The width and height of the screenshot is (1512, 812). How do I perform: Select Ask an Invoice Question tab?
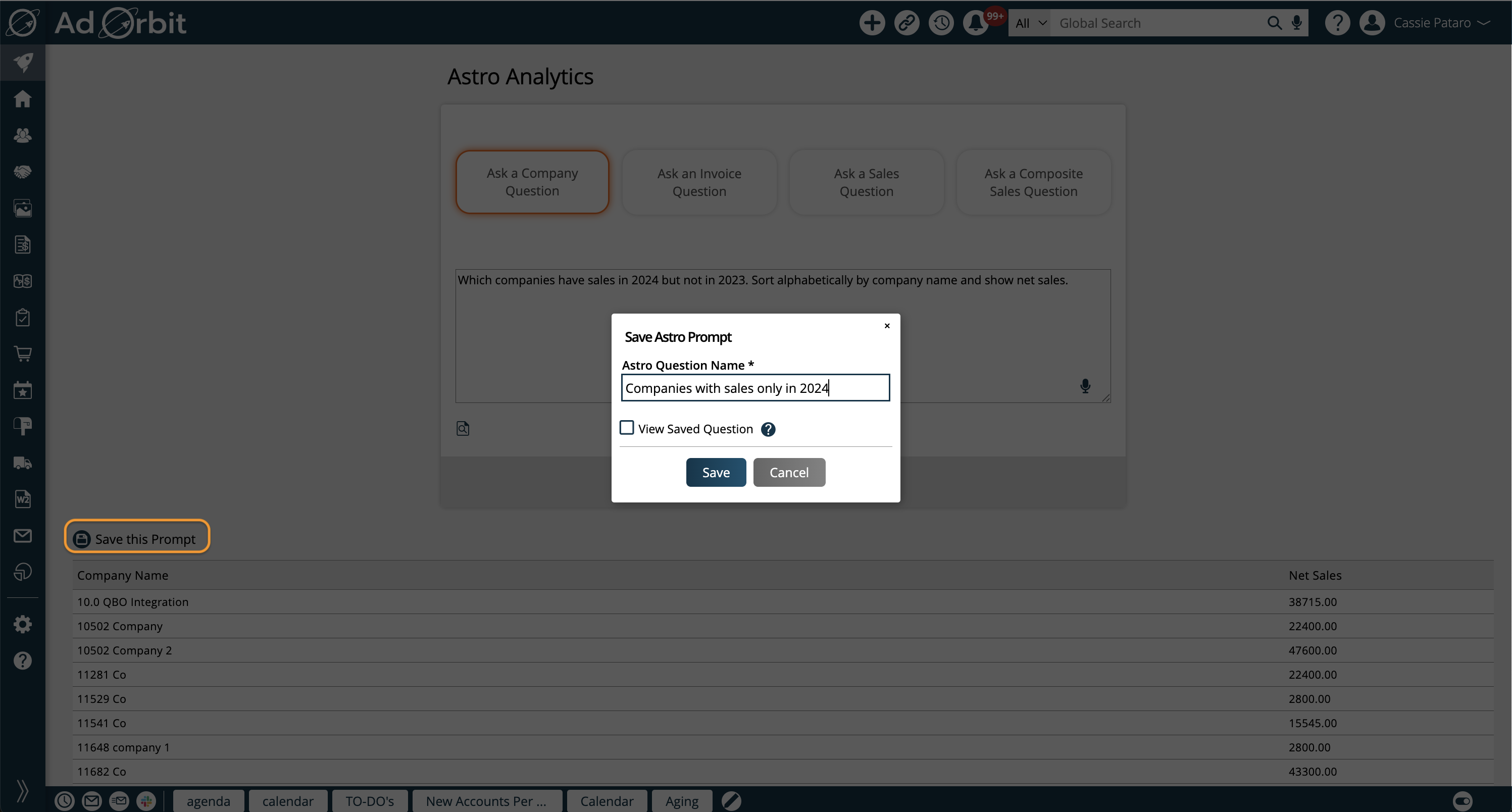pyautogui.click(x=699, y=182)
